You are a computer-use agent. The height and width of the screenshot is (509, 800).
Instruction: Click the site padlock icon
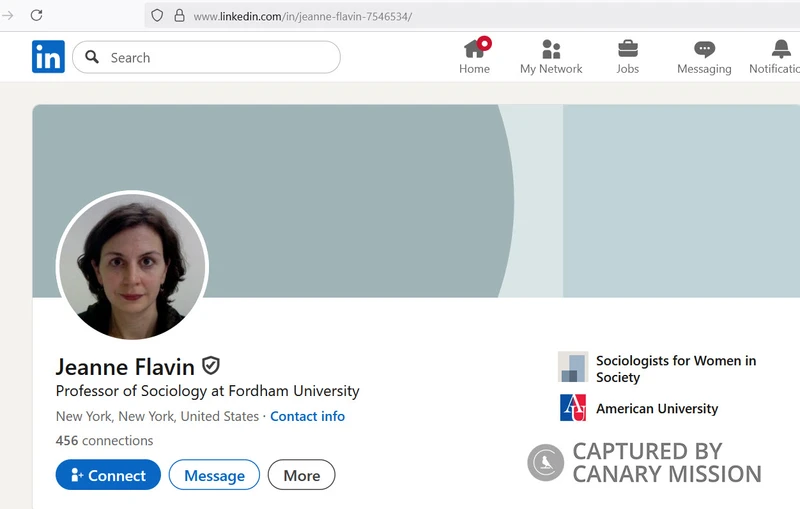click(179, 15)
